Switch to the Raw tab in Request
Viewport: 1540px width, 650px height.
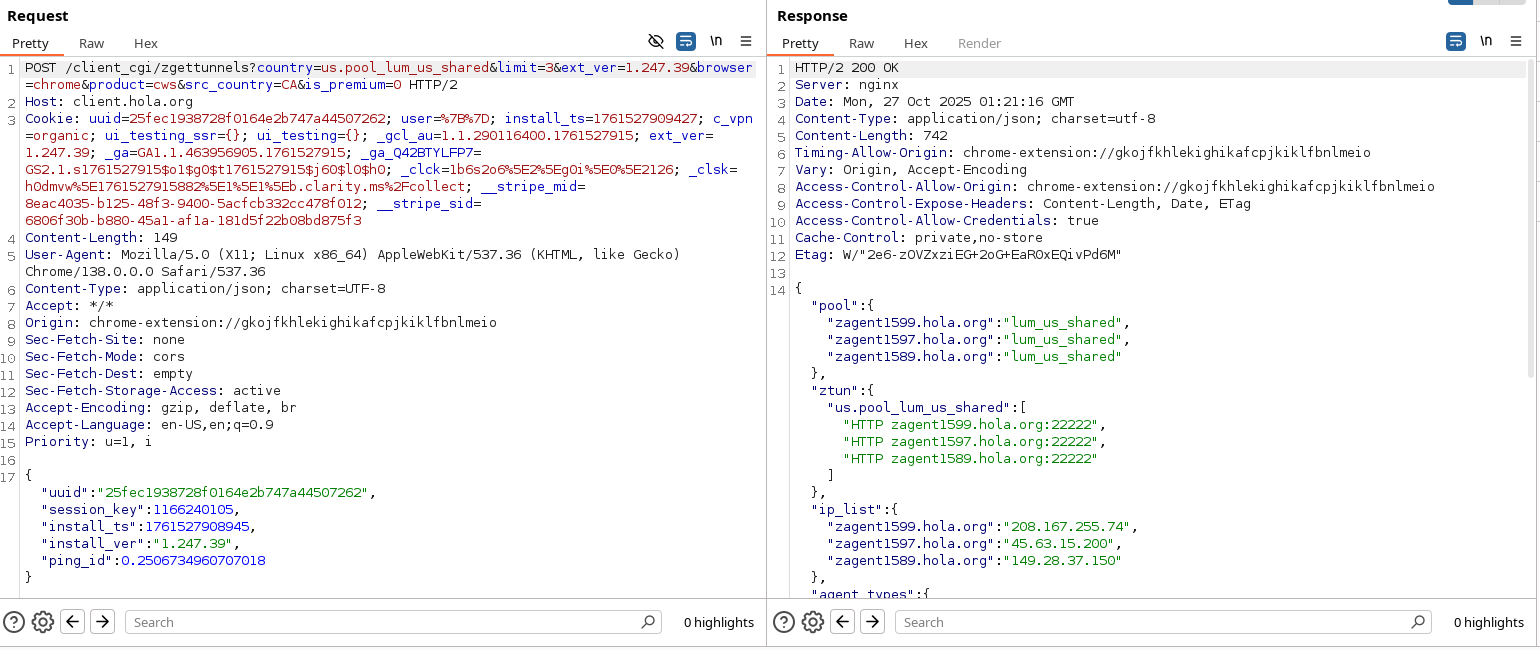(x=92, y=43)
